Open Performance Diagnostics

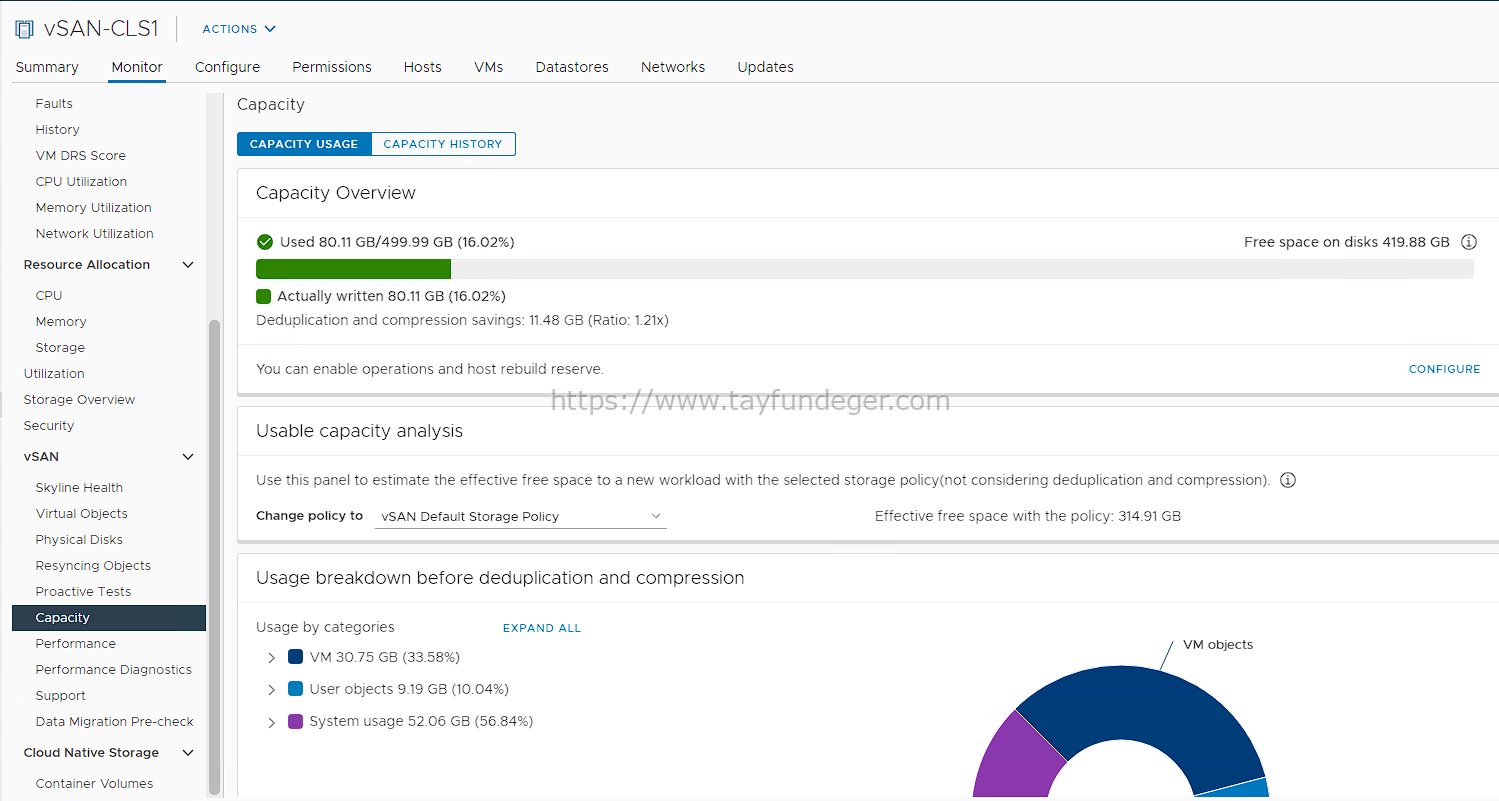113,669
